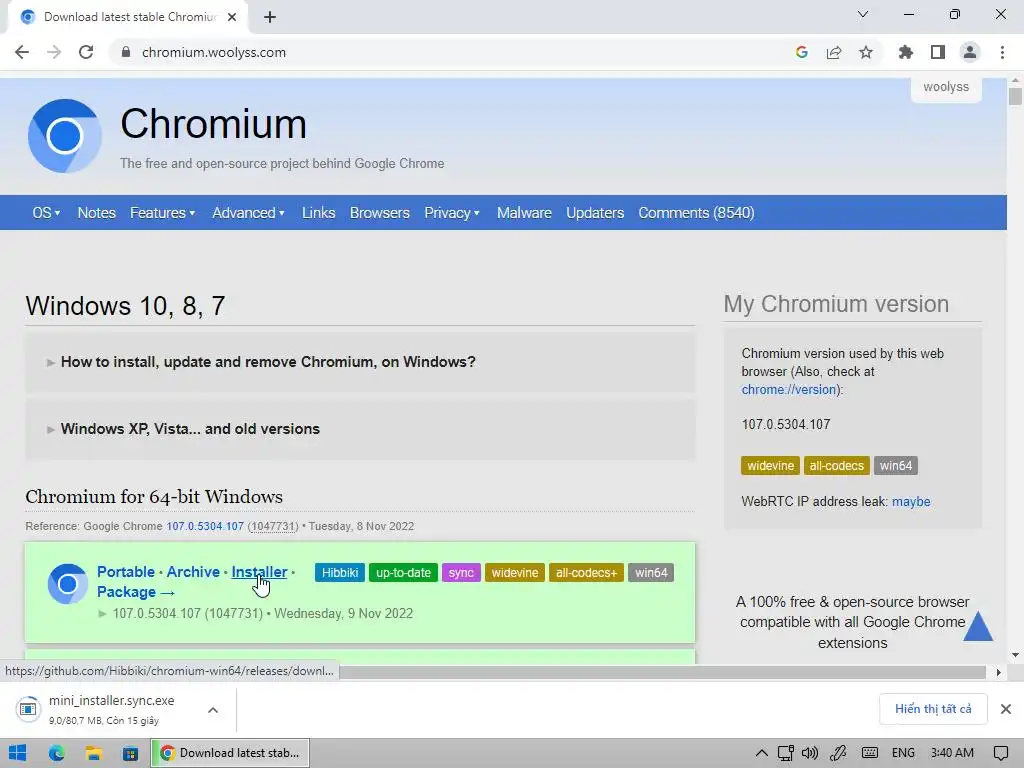The image size is (1024, 768).
Task: Open the OS dropdown menu
Action: pyautogui.click(x=46, y=213)
